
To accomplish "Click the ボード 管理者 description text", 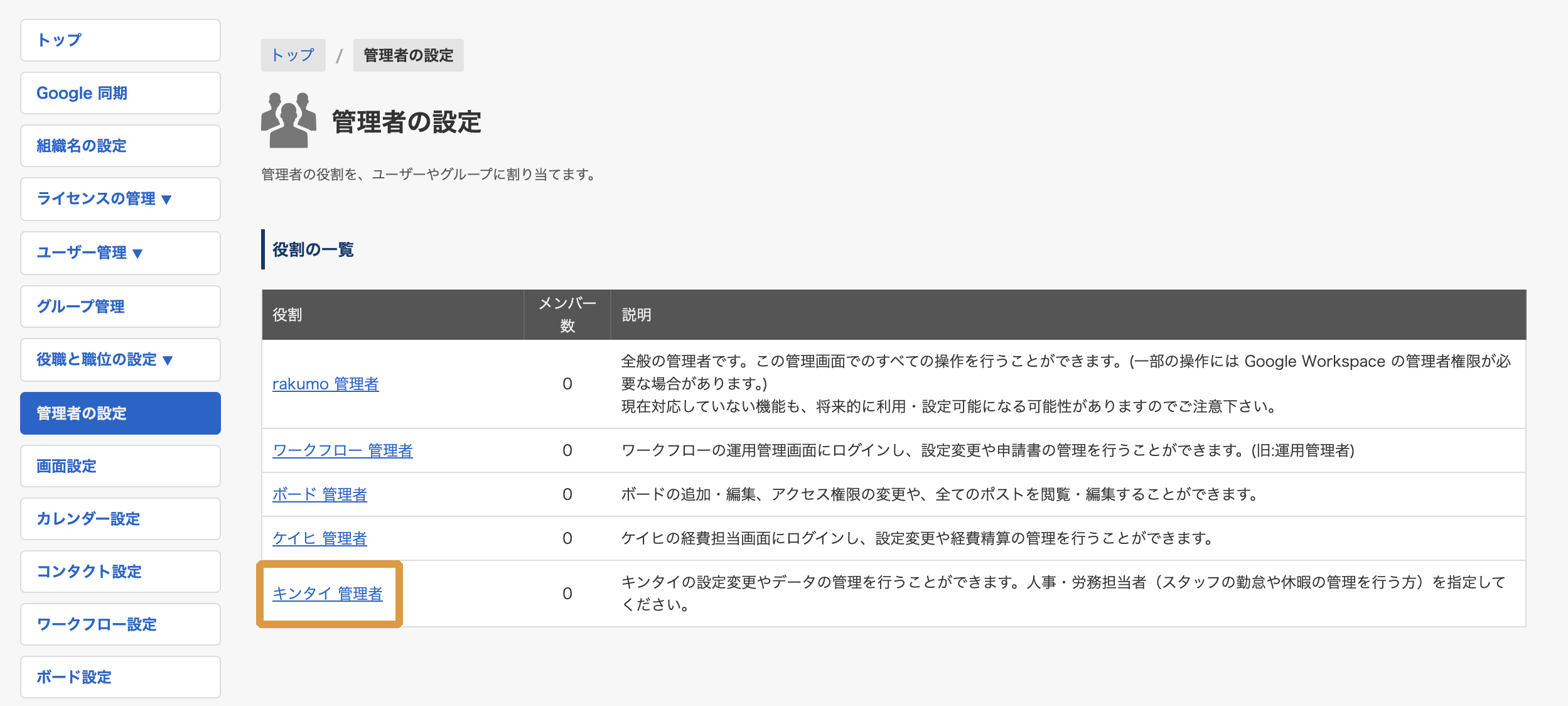I will pos(941,494).
